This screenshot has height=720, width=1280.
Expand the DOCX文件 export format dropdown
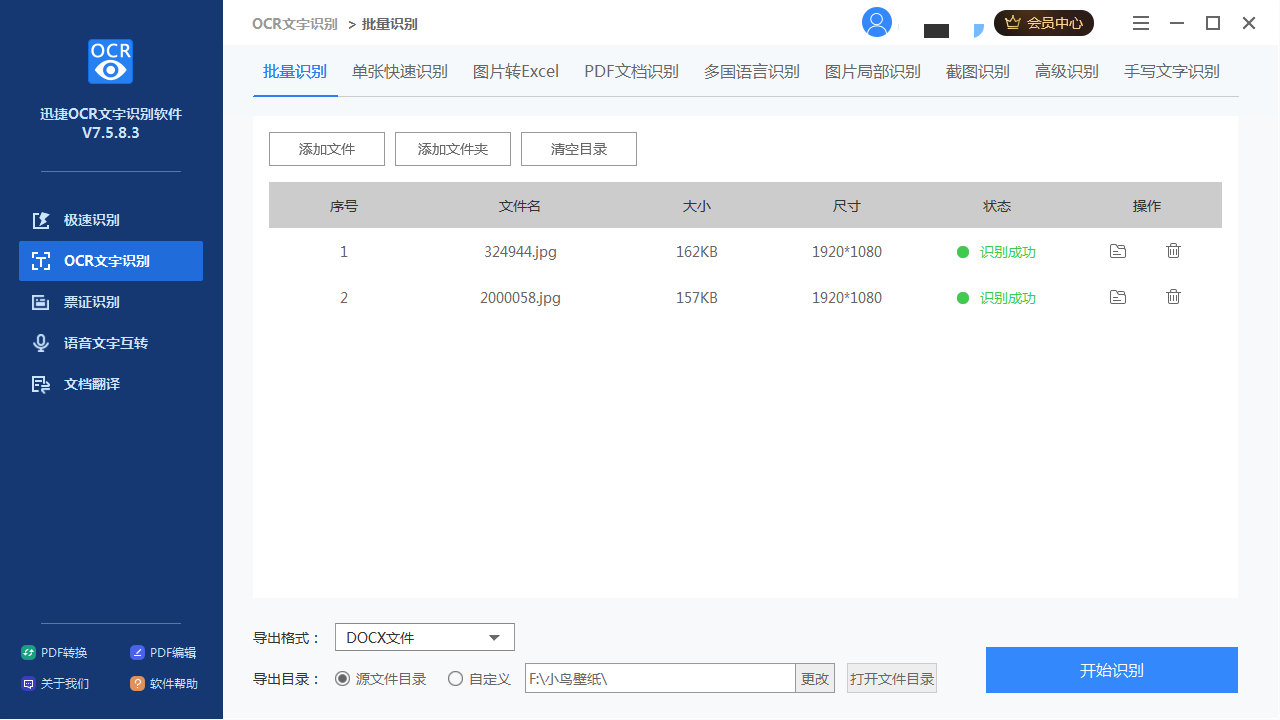click(x=425, y=637)
